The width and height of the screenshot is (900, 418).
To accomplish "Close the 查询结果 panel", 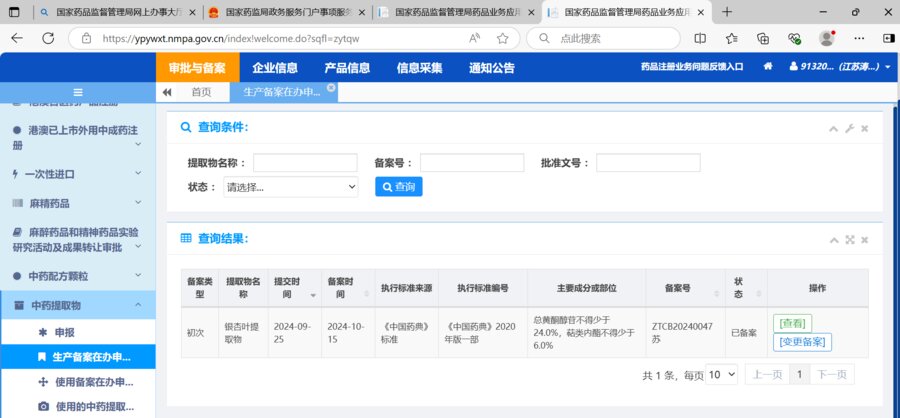I will click(x=864, y=240).
